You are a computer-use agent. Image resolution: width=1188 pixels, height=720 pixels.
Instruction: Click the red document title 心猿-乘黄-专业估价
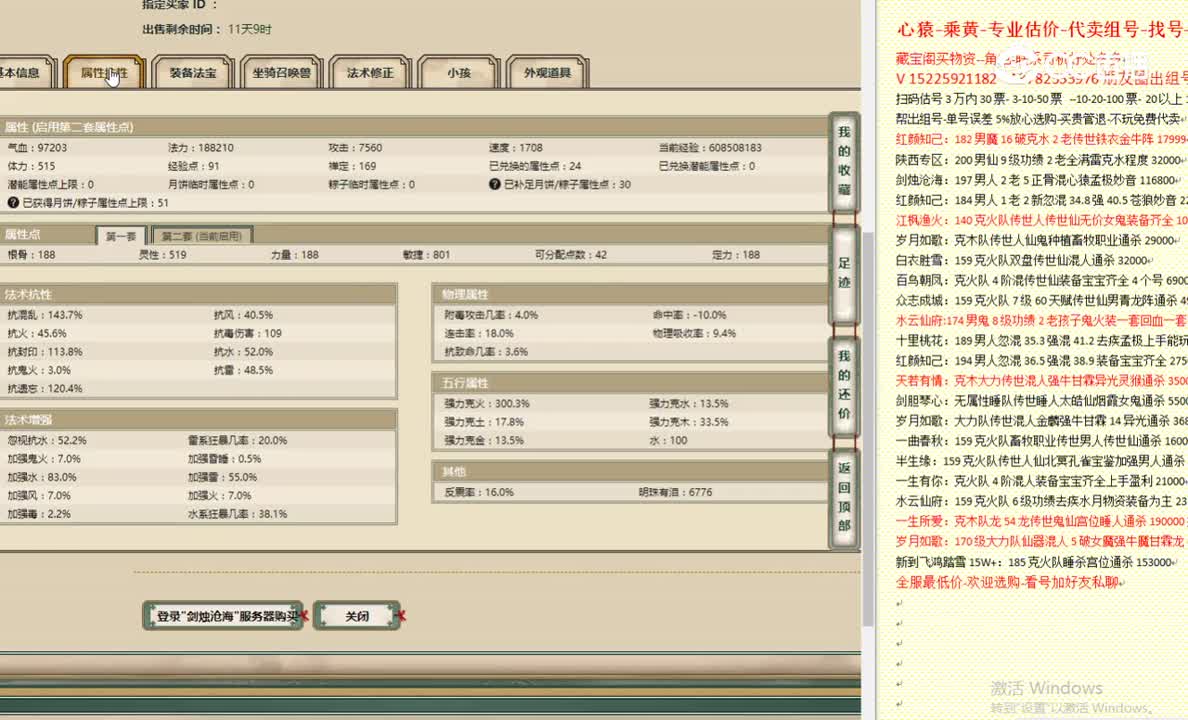1042,30
